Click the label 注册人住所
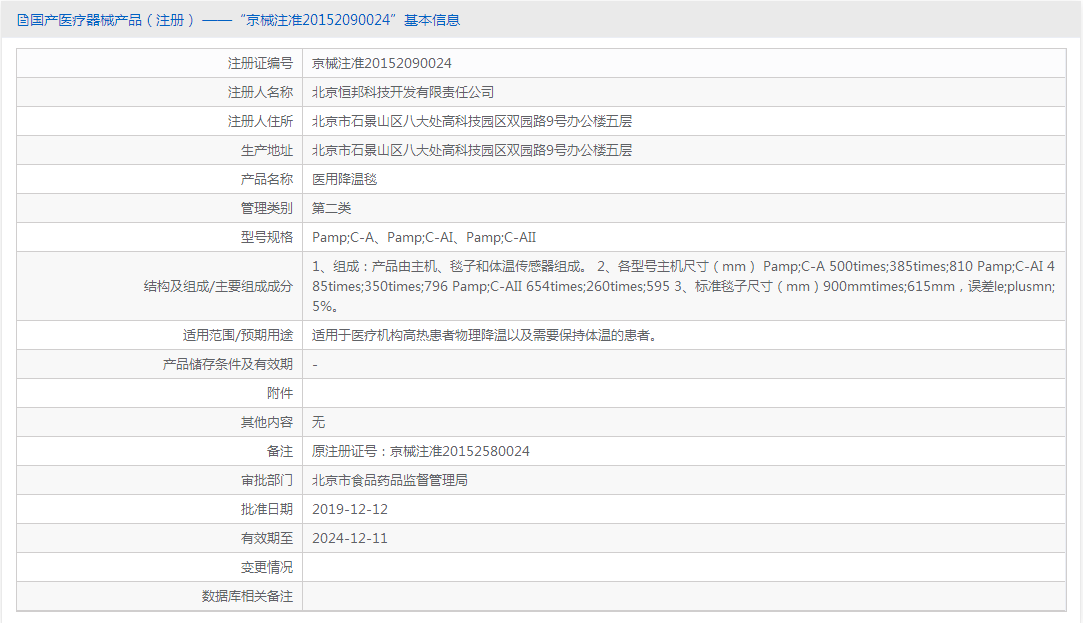Image resolution: width=1083 pixels, height=623 pixels. pyautogui.click(x=260, y=122)
